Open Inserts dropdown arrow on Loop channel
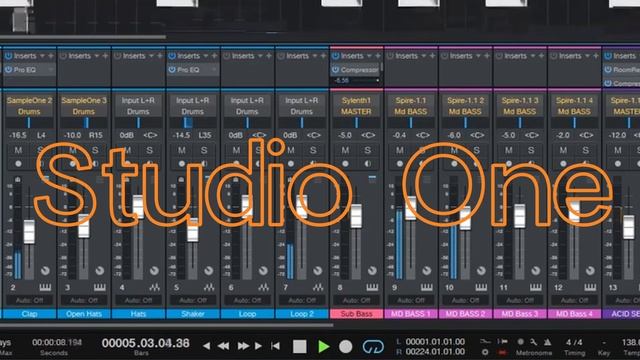The width and height of the screenshot is (640, 360). click(260, 56)
